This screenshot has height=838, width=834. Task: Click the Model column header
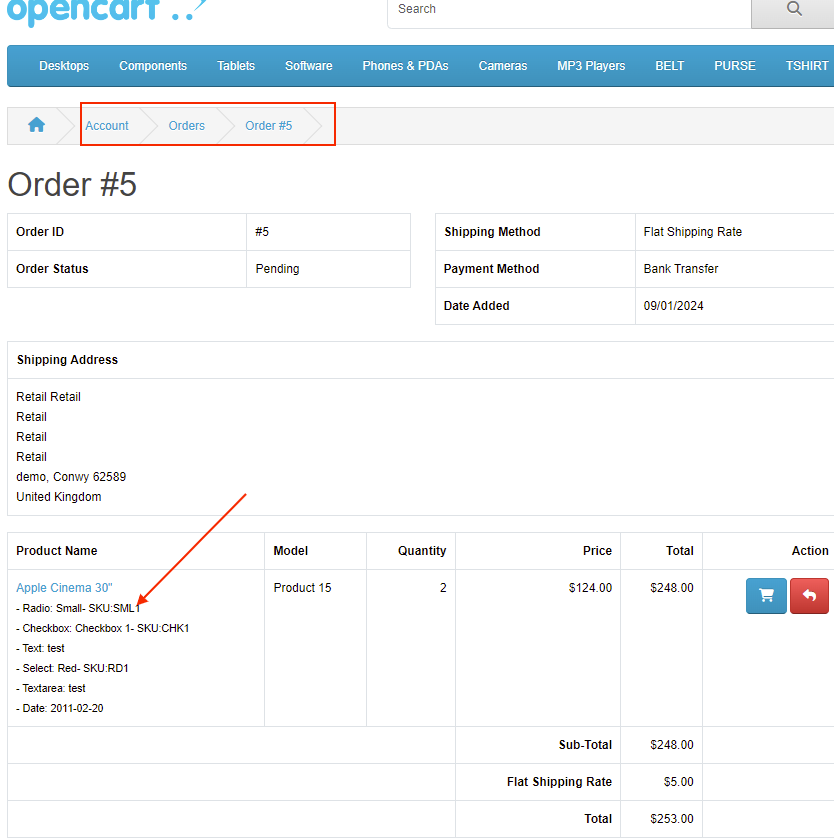(291, 550)
